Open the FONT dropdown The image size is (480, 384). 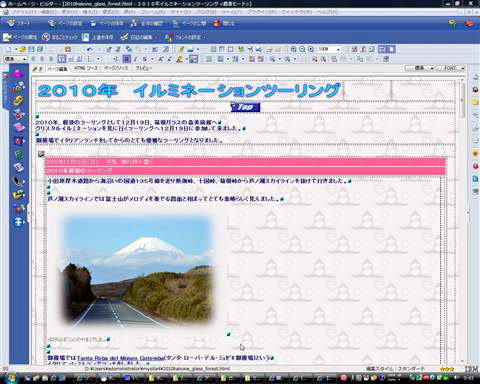coord(453,68)
